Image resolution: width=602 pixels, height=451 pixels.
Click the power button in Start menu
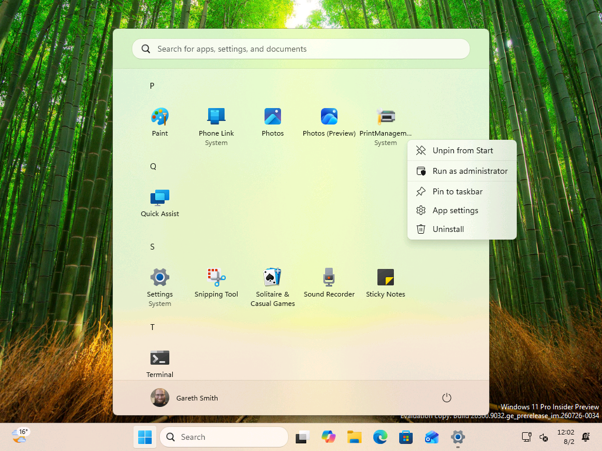[446, 398]
